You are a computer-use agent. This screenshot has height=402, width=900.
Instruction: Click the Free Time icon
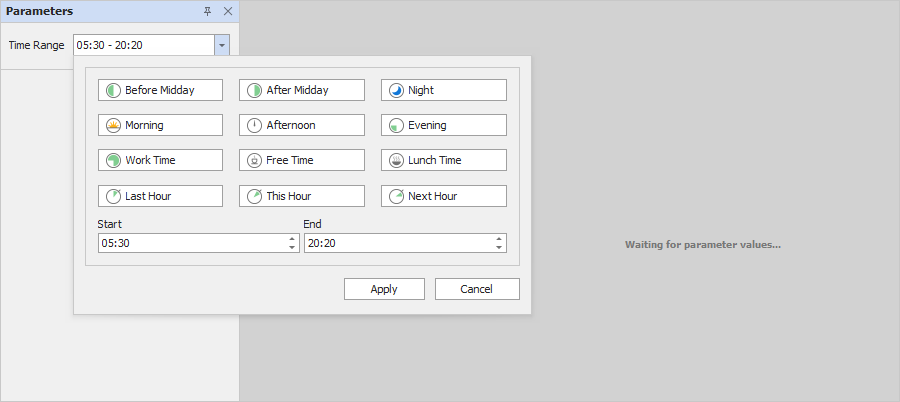(255, 160)
